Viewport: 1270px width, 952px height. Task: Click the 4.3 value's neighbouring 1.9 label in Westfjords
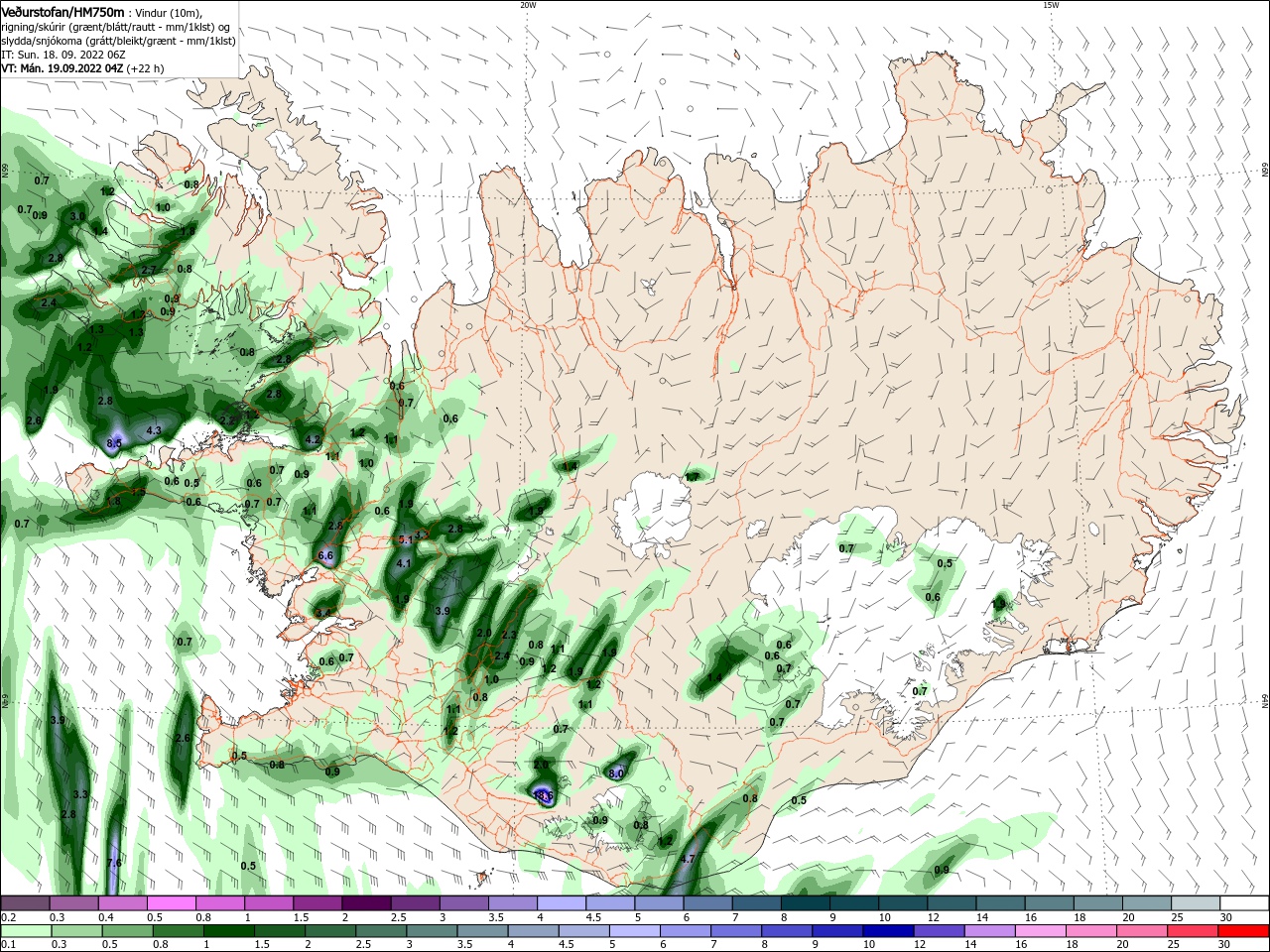tap(51, 390)
